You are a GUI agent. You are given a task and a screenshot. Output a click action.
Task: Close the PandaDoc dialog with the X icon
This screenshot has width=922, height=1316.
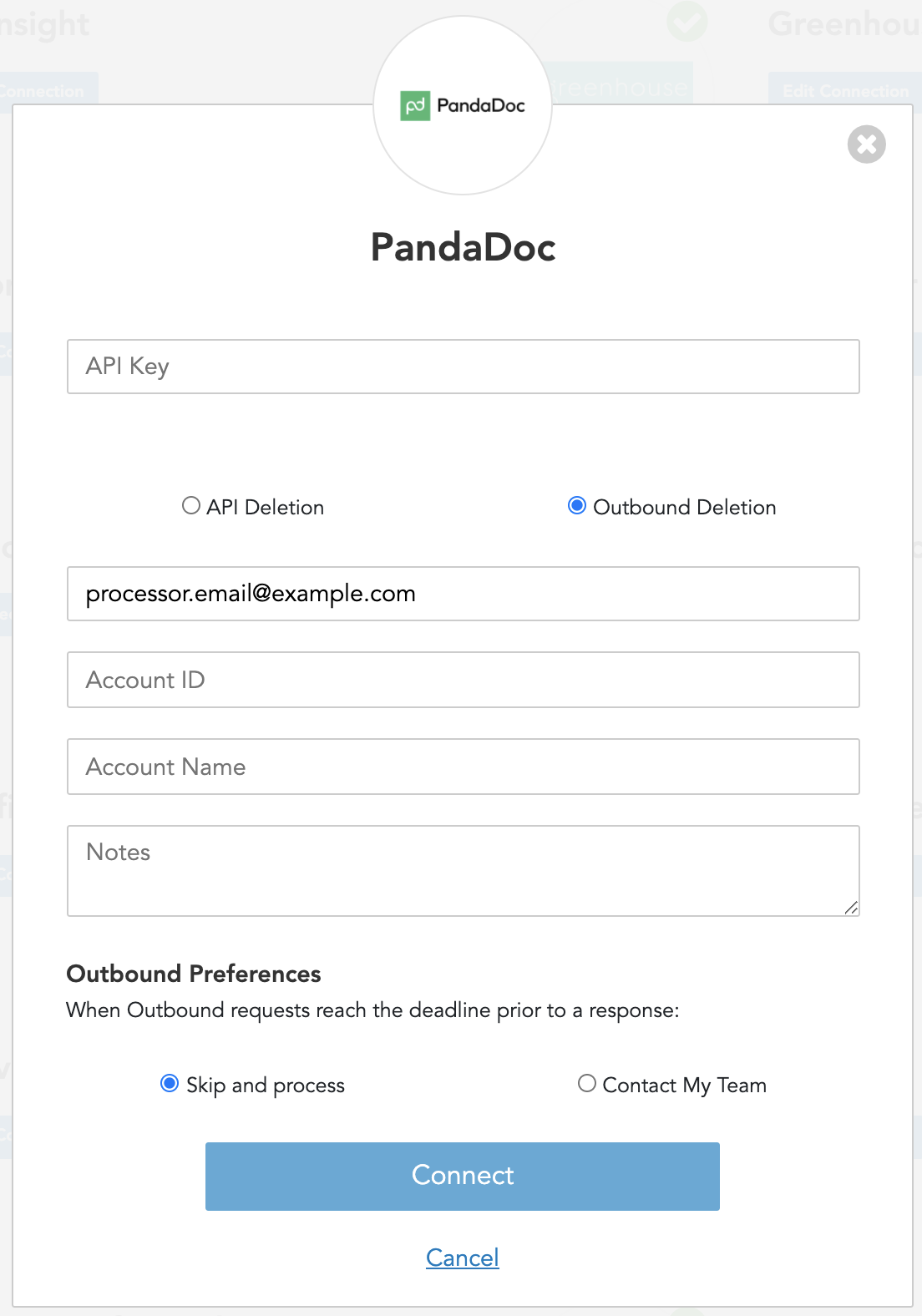866,144
